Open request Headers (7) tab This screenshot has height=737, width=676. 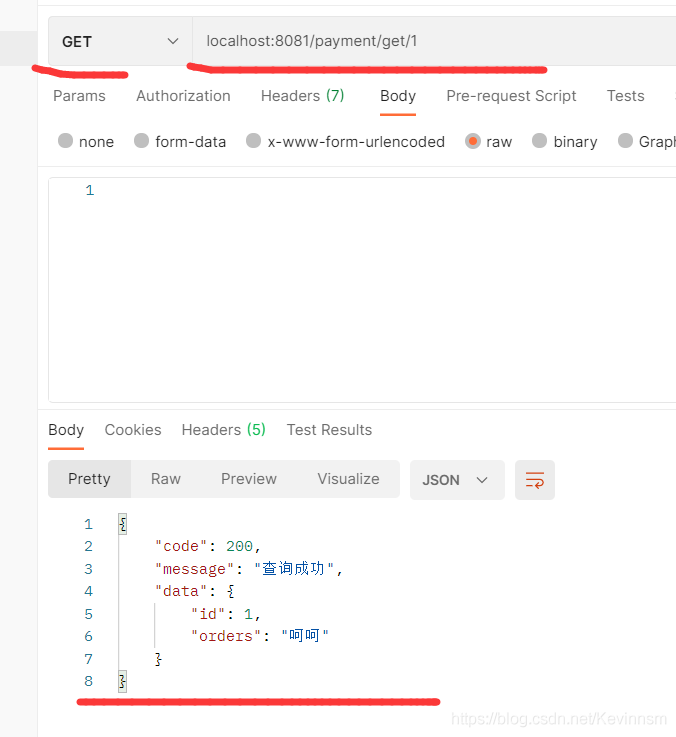(302, 96)
